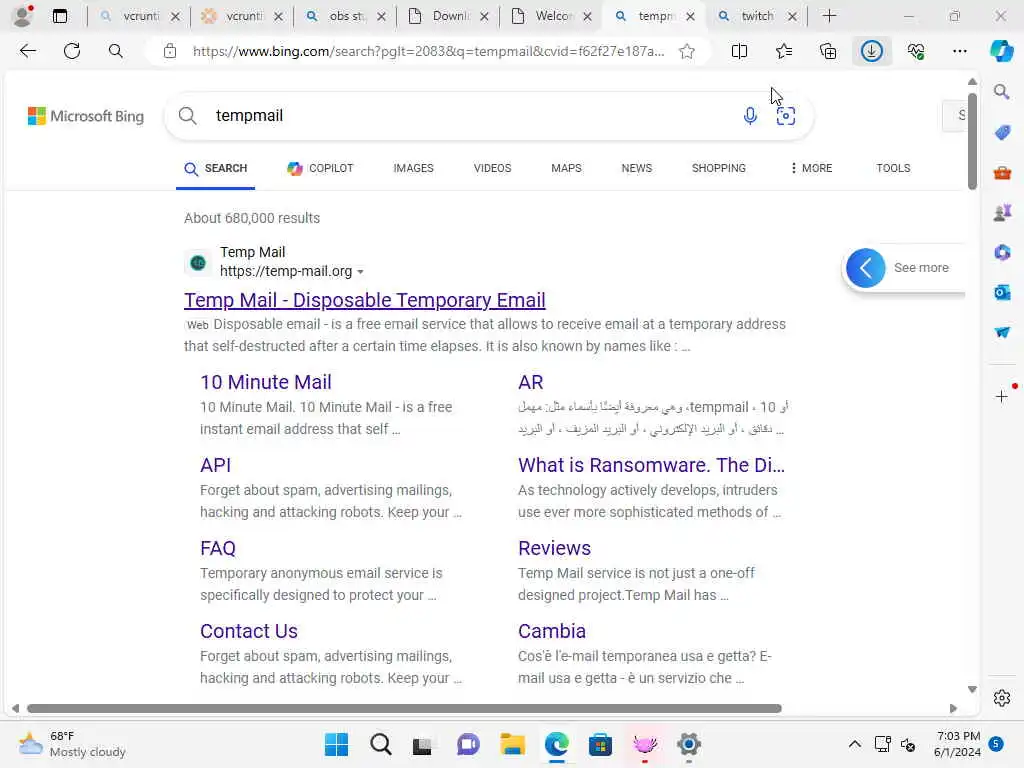Open sidebar settings gear icon
Screen dimensions: 1024x768
[1002, 698]
